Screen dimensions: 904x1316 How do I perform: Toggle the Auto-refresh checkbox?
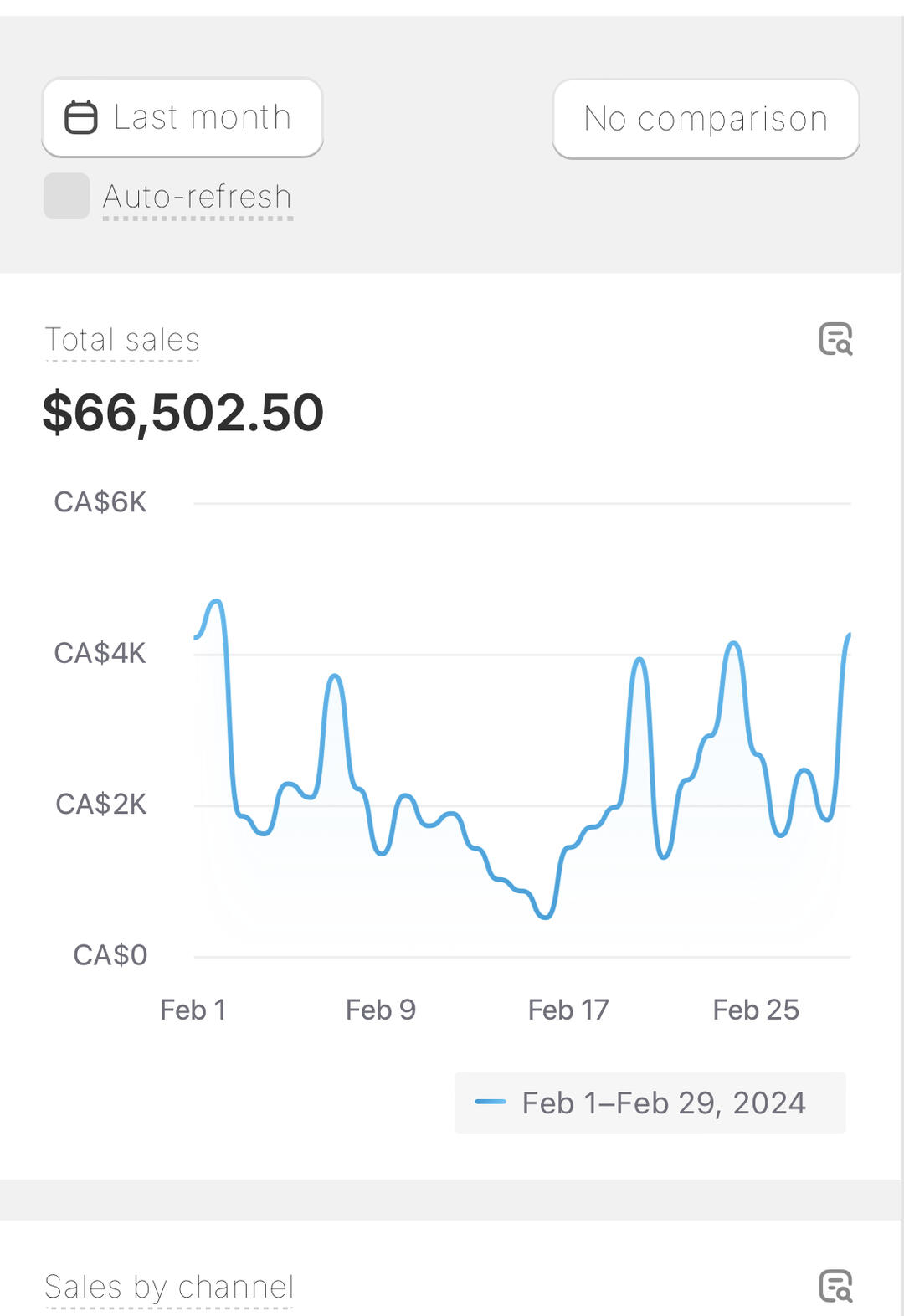point(67,196)
